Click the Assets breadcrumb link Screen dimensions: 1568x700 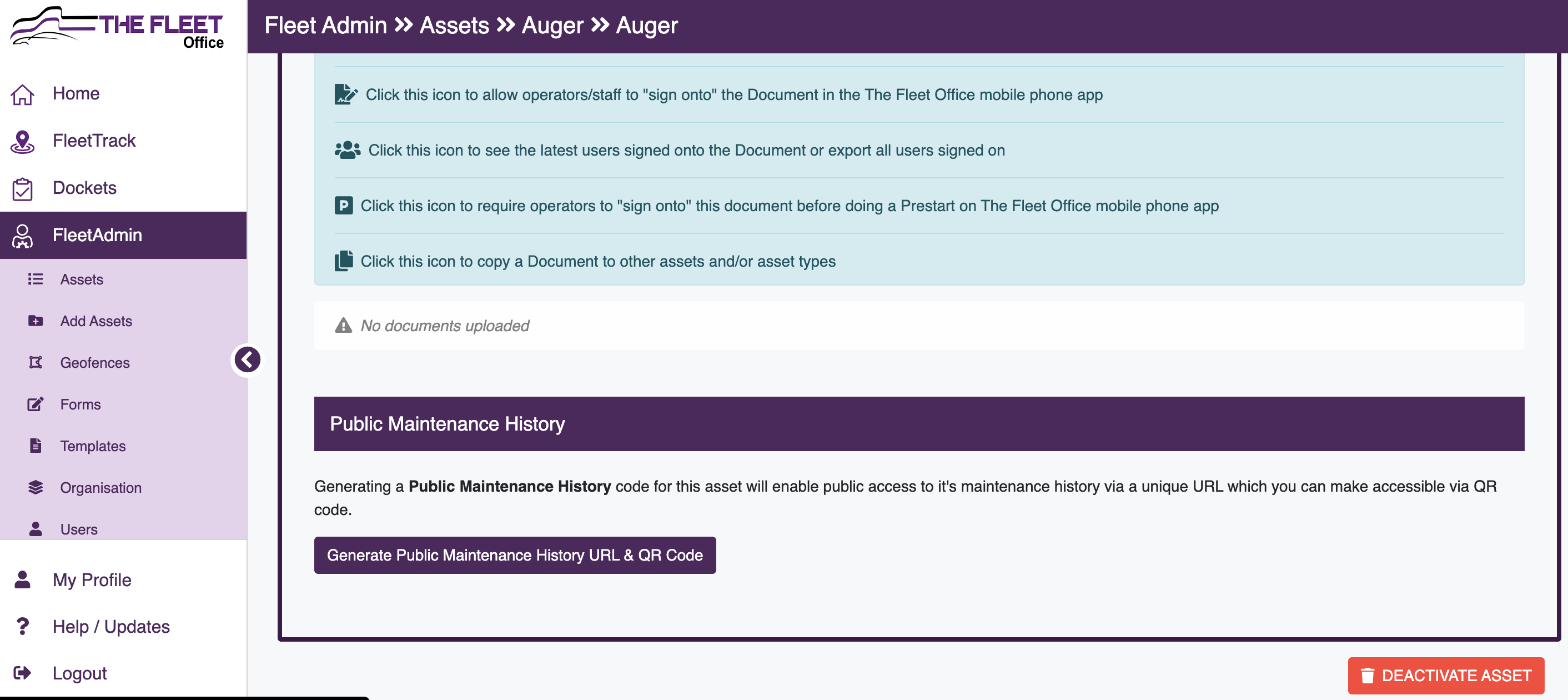[454, 26]
